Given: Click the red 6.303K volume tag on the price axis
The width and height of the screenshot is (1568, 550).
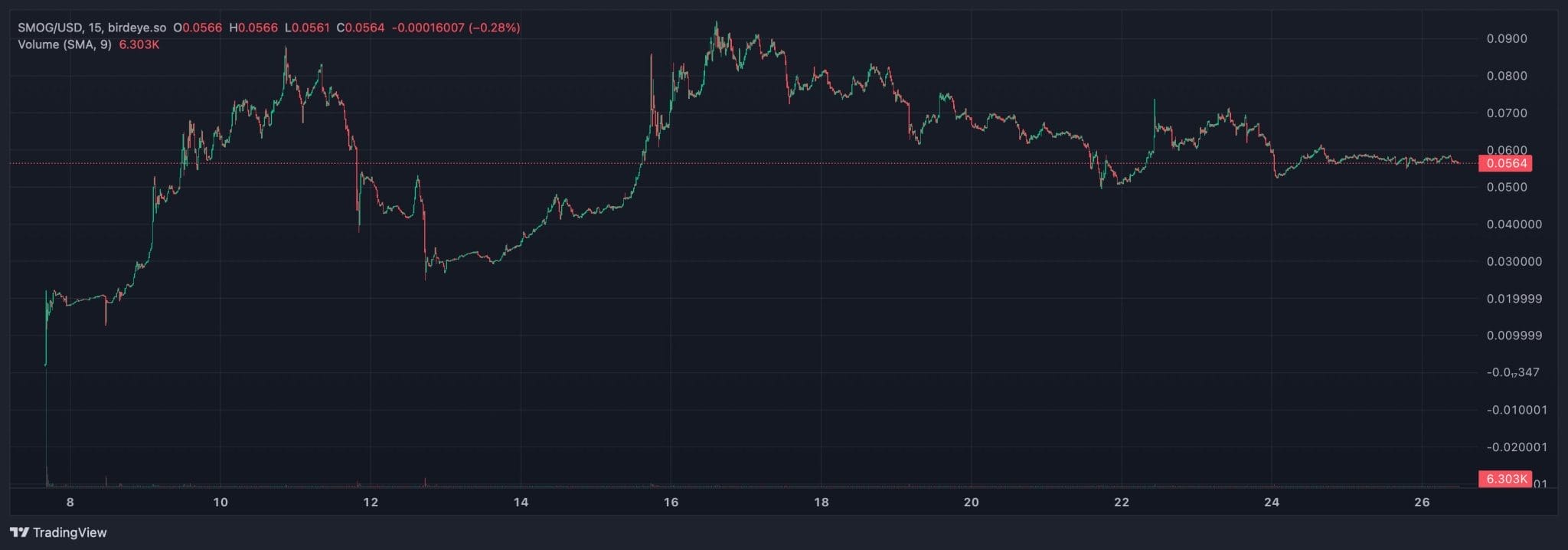Looking at the screenshot, I should 1506,479.
